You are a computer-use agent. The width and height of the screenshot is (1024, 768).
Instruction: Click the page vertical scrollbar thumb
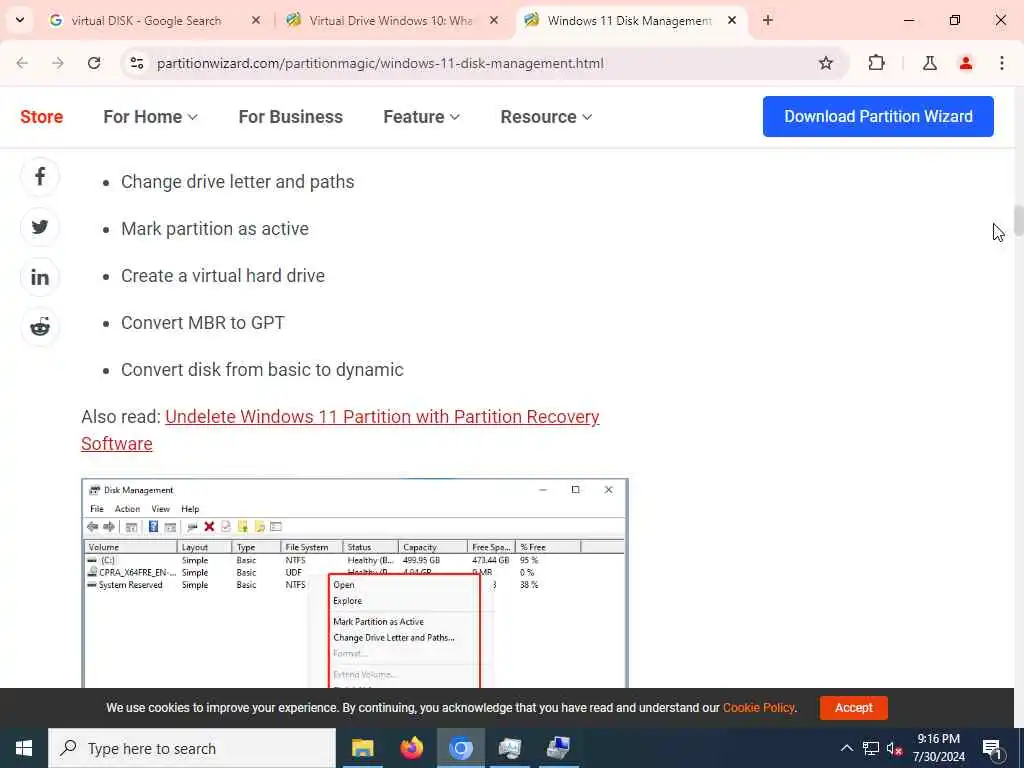(1018, 220)
